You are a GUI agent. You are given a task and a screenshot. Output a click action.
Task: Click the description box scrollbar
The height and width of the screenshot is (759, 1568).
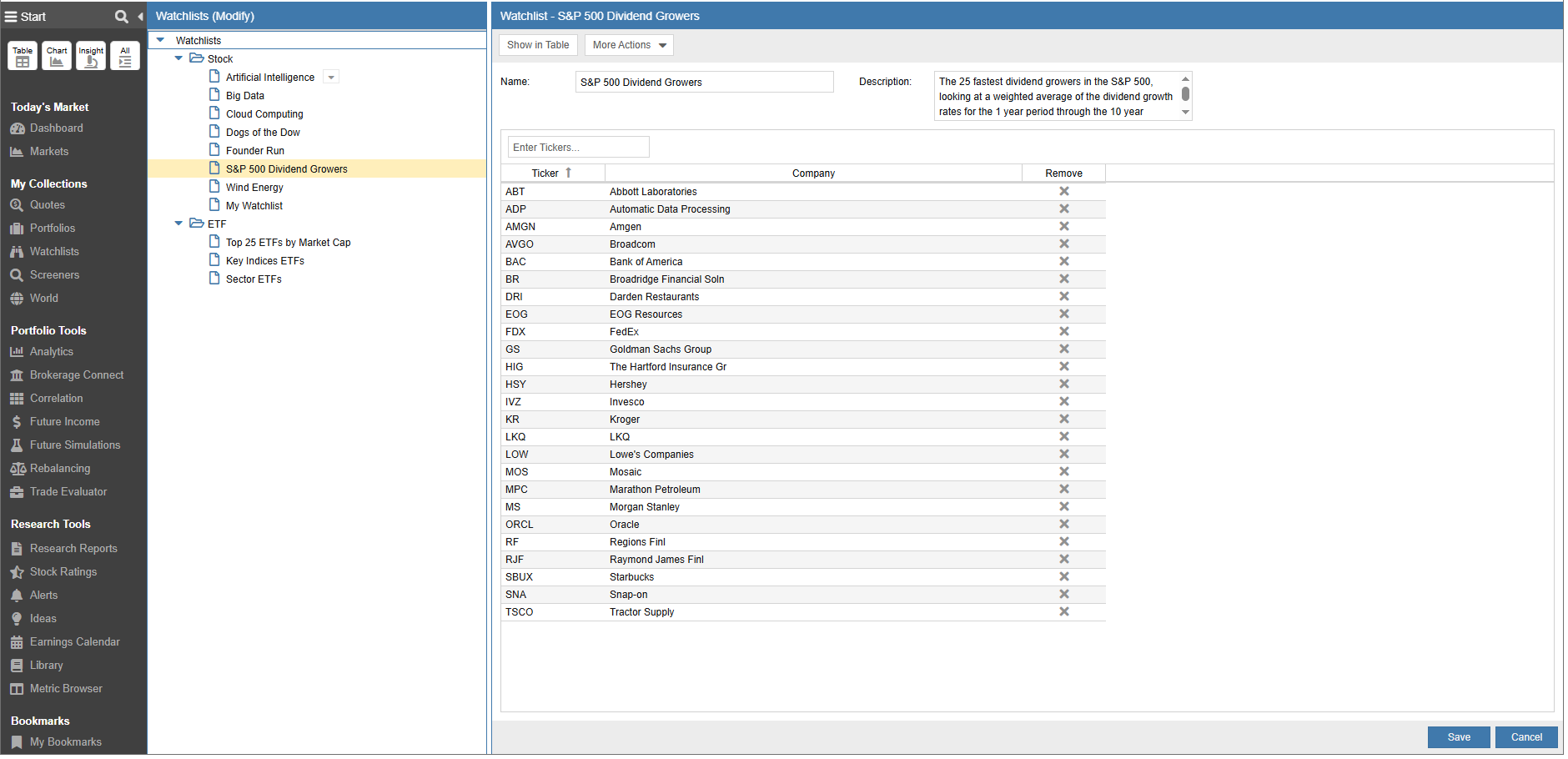[x=1185, y=95]
